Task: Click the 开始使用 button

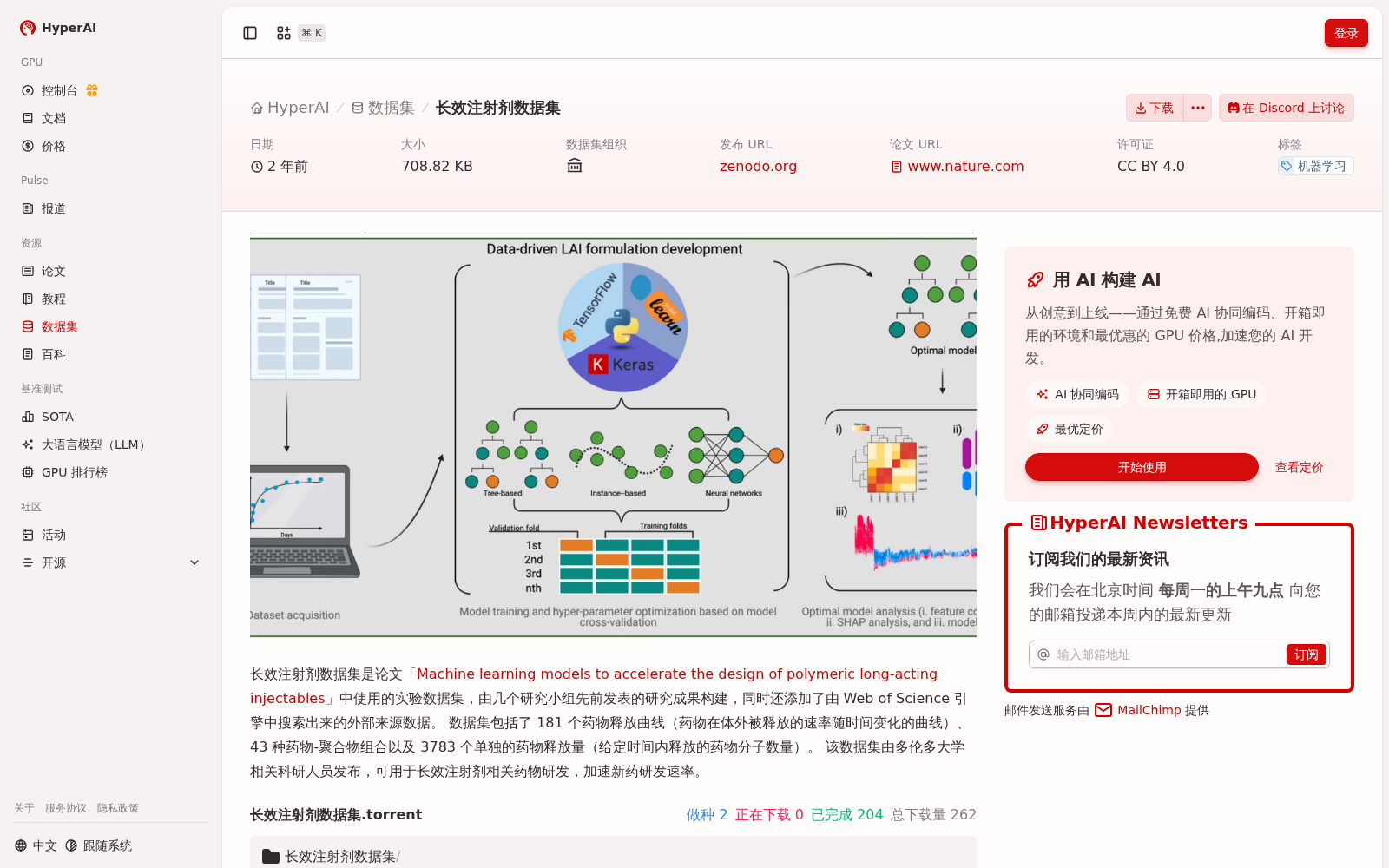Action: [1142, 467]
